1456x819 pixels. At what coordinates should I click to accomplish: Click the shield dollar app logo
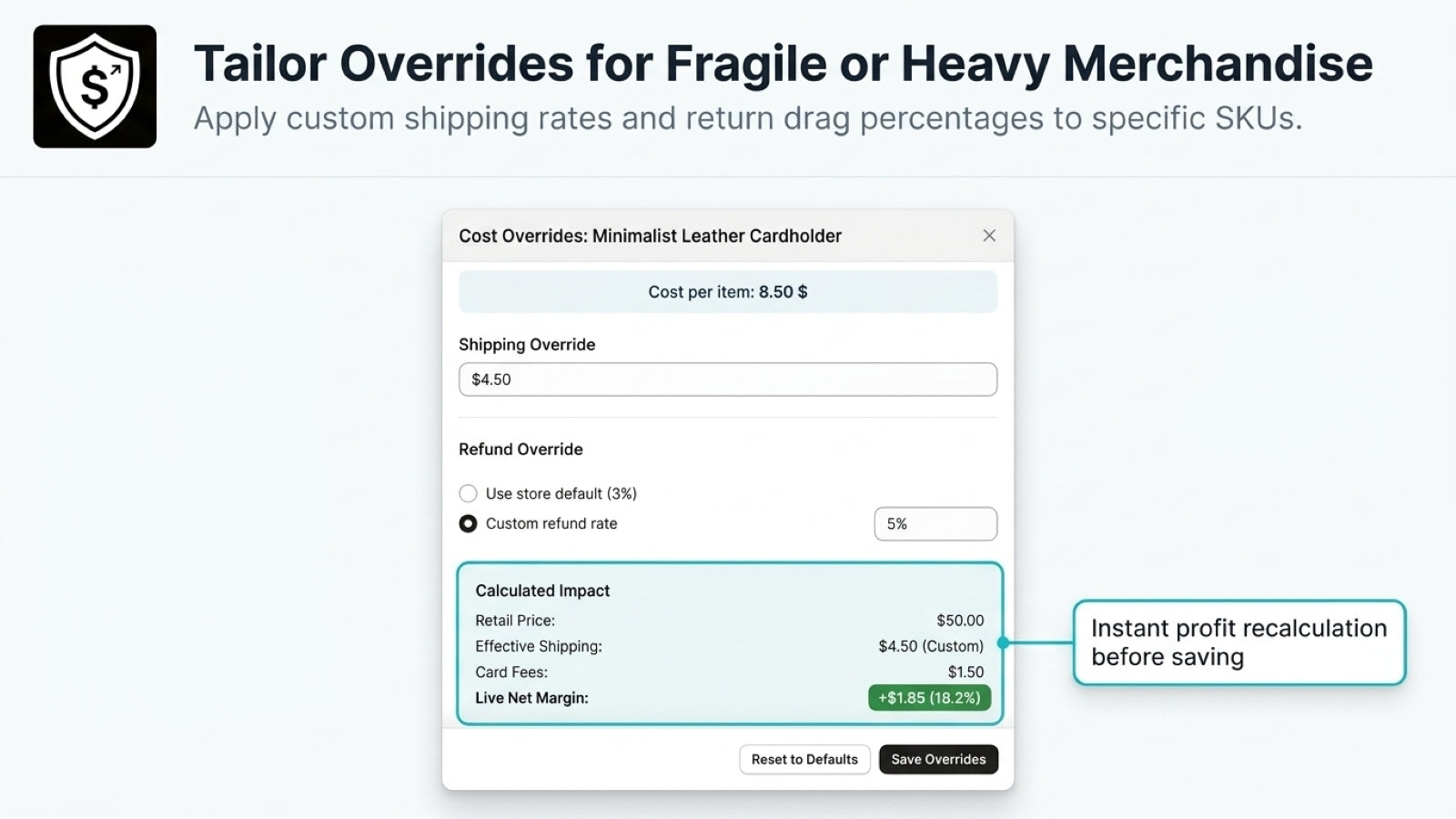[x=95, y=86]
